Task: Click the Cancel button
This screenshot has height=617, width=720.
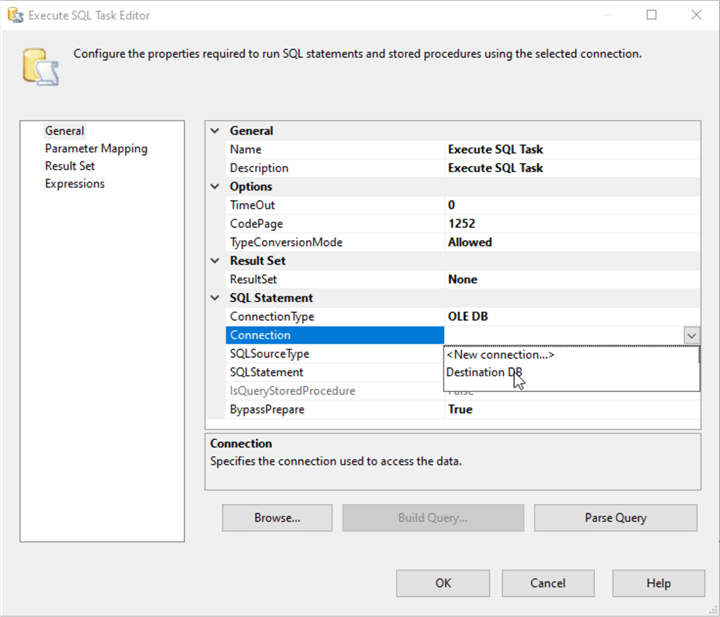Action: click(548, 583)
